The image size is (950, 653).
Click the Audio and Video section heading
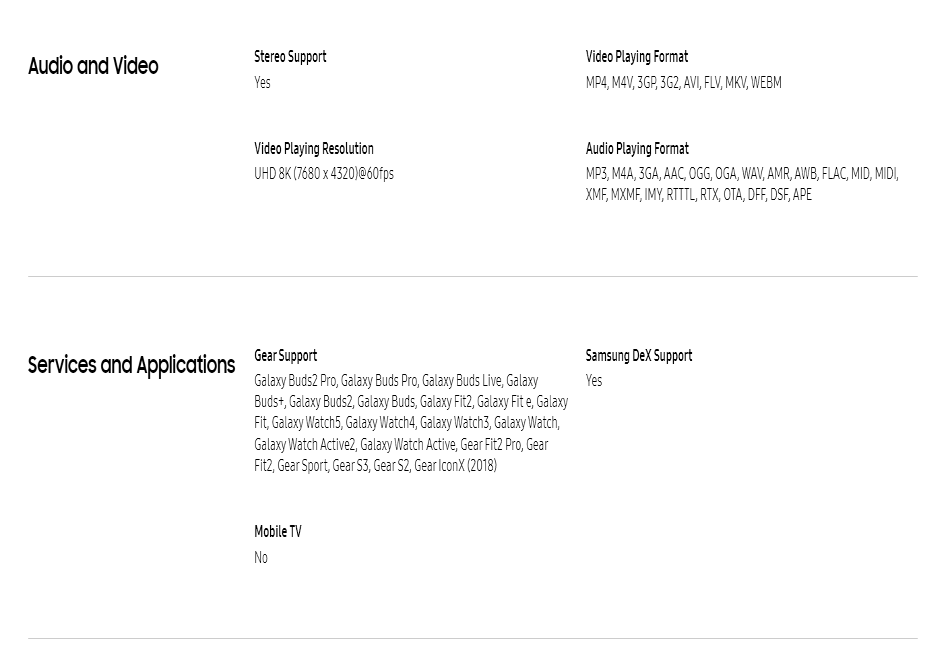93,66
